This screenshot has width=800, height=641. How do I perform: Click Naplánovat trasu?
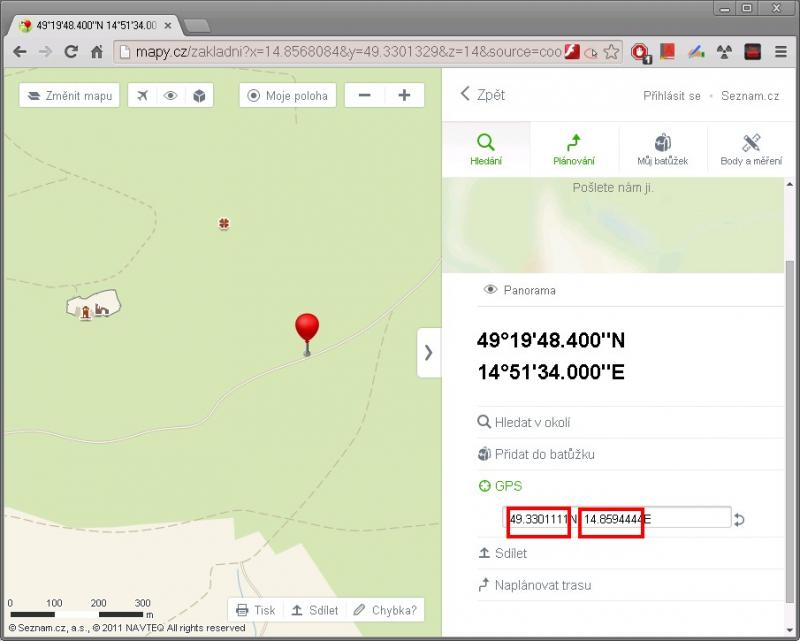click(x=543, y=585)
